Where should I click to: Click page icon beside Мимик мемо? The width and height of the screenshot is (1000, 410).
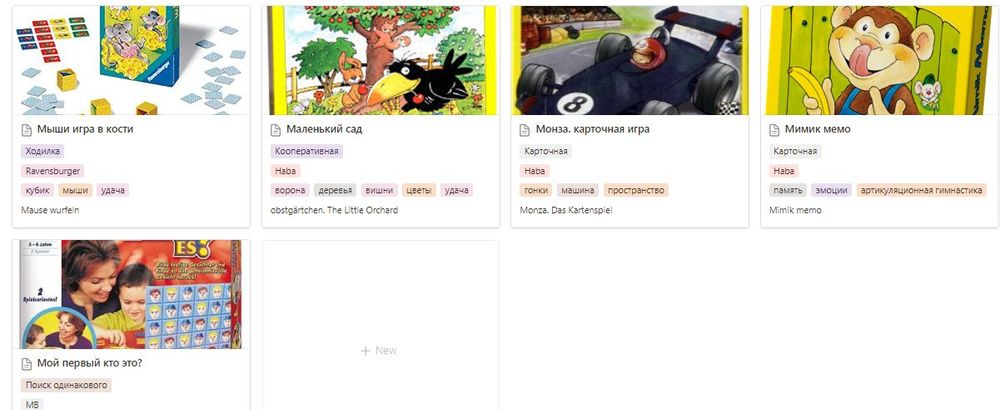(x=774, y=130)
